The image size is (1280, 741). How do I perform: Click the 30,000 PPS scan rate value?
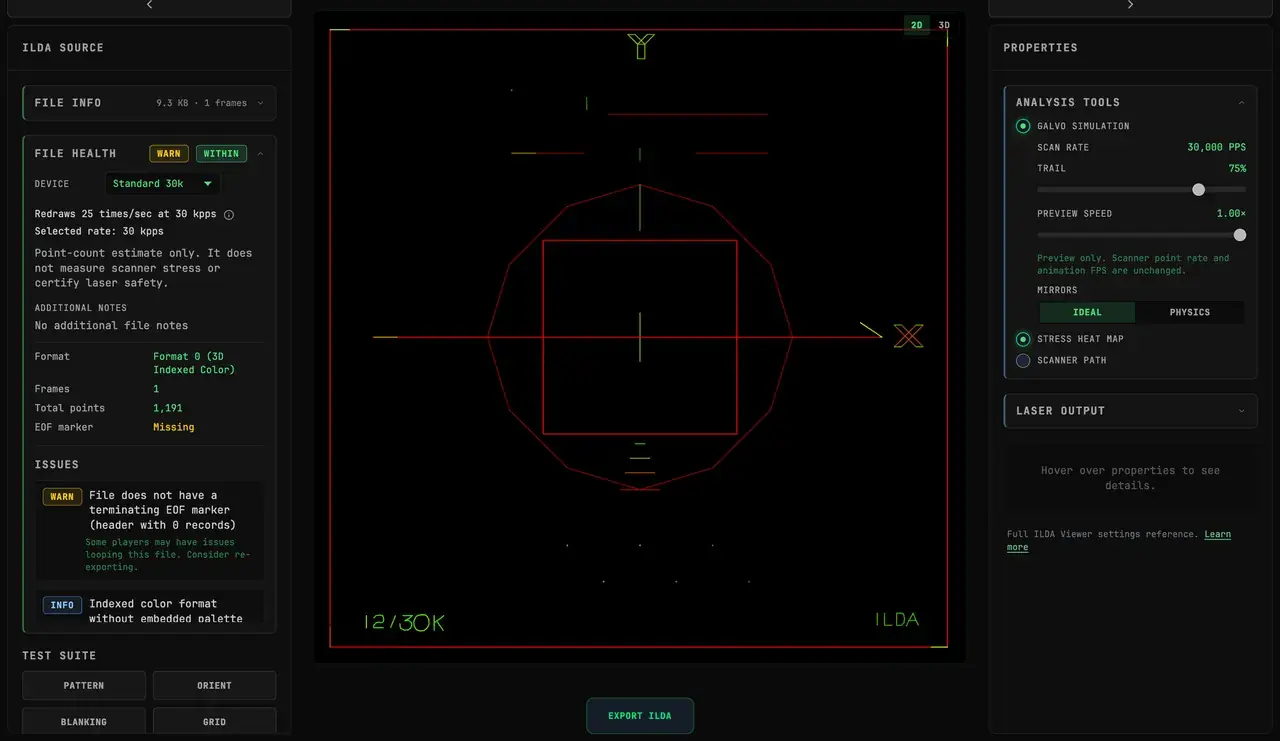pyautogui.click(x=1216, y=148)
